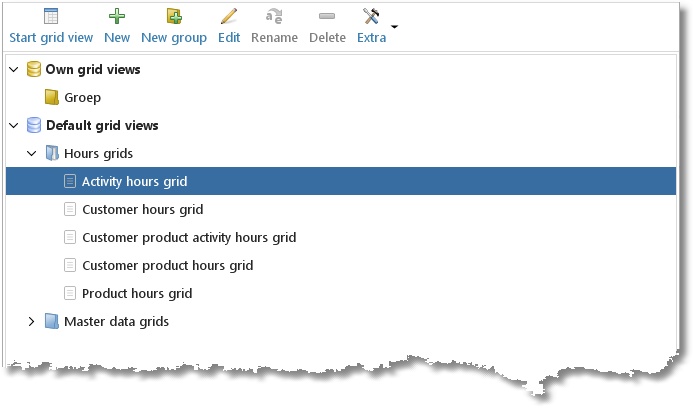Click the New group folder icon
The width and height of the screenshot is (694, 410).
(x=174, y=16)
